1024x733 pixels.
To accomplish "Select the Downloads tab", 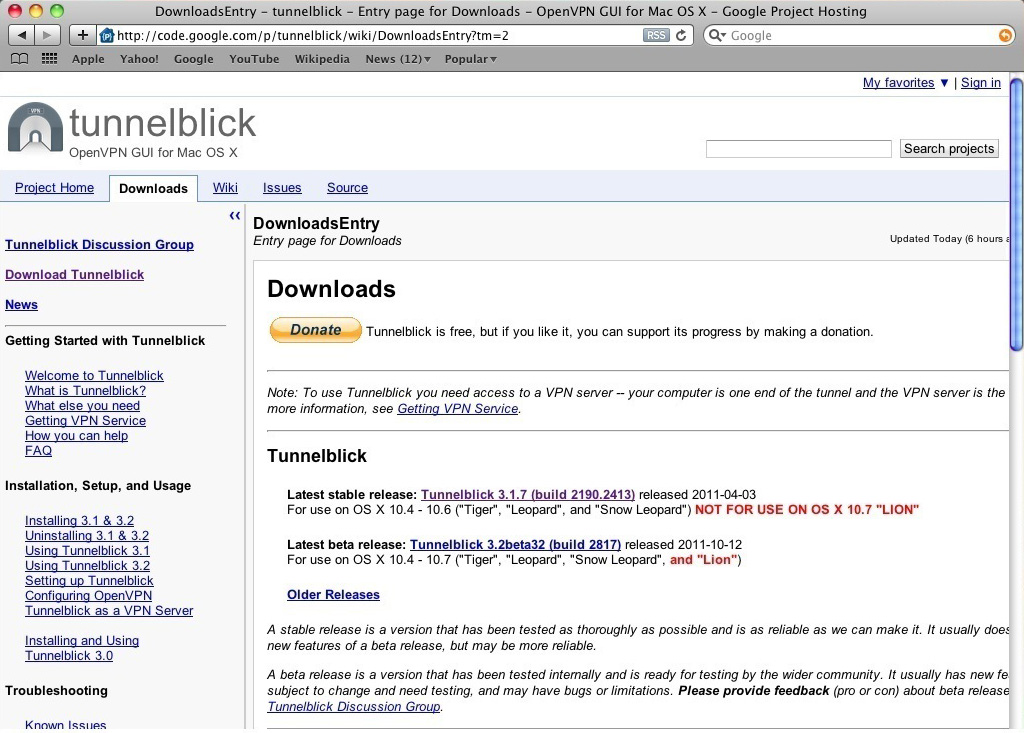I will pyautogui.click(x=153, y=188).
